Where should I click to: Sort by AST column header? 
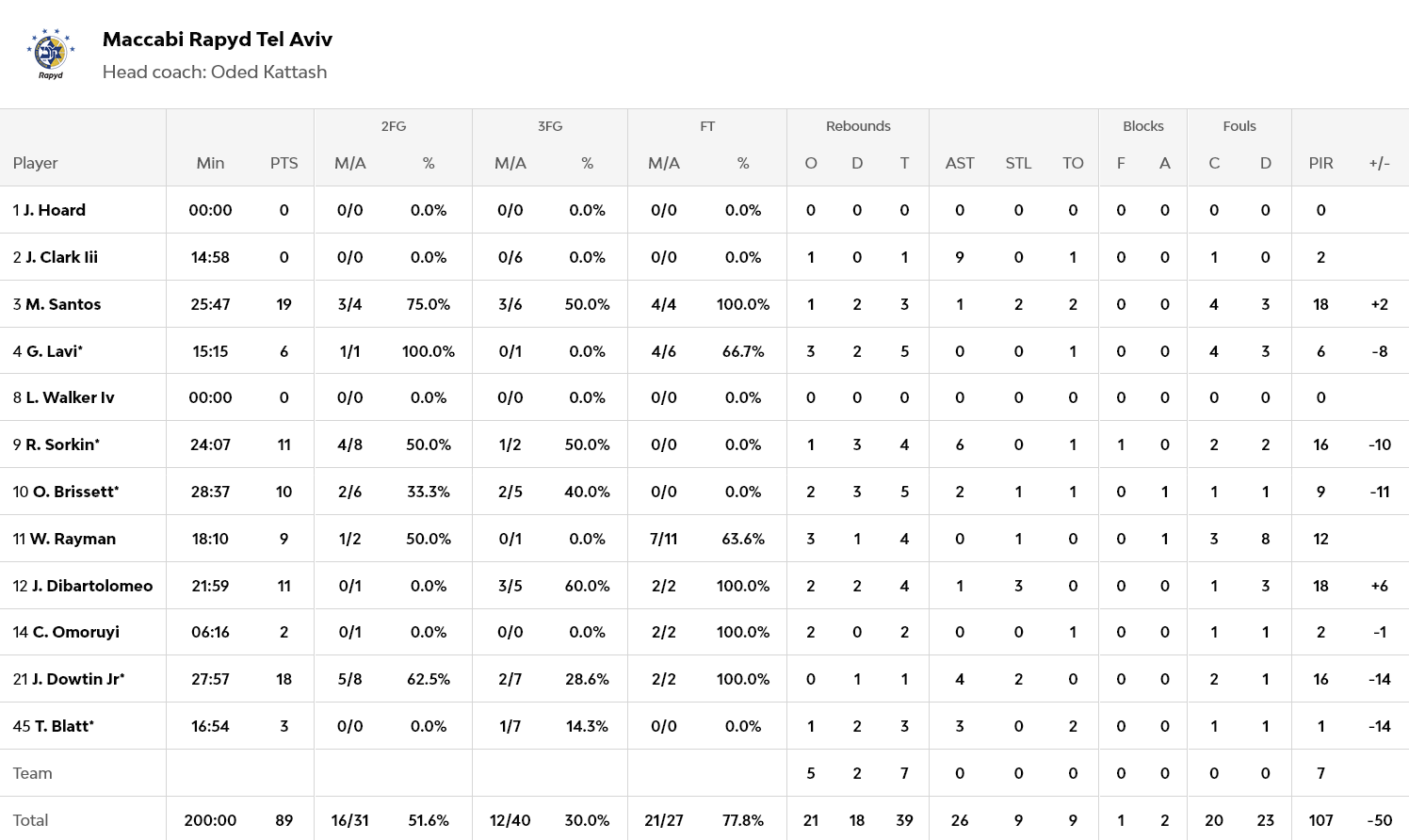point(960,163)
